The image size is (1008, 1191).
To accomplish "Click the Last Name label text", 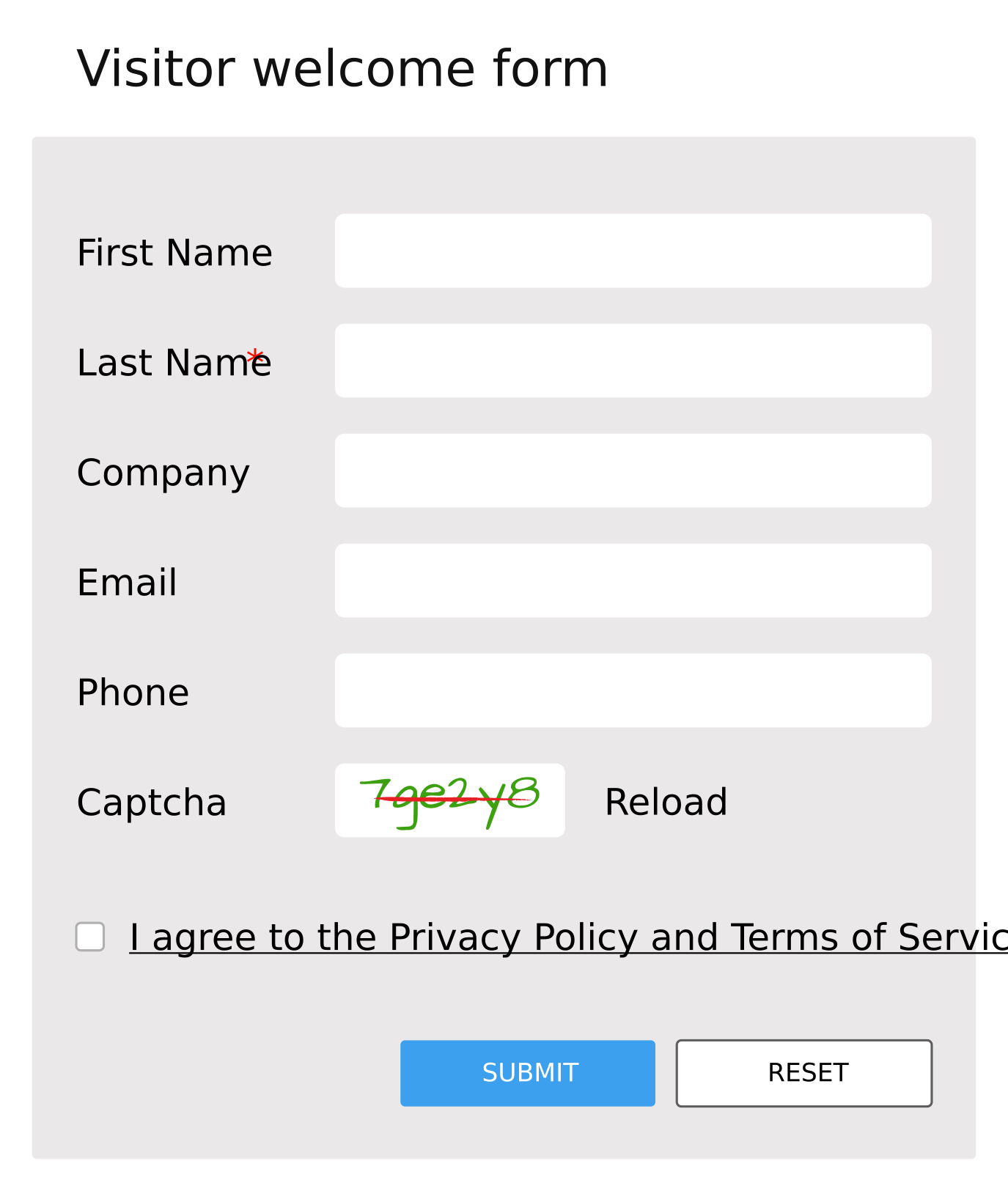I will point(174,363).
